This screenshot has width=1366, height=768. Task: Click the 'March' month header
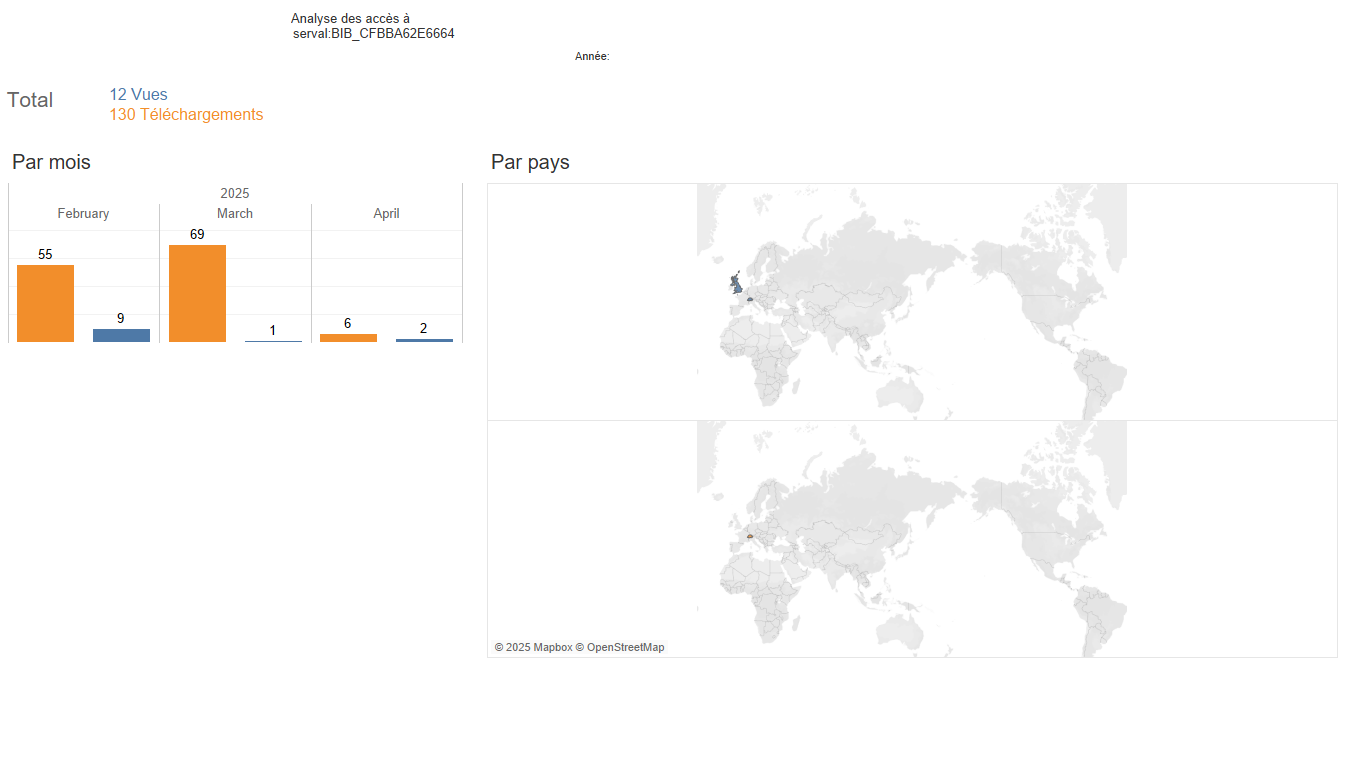[235, 213]
